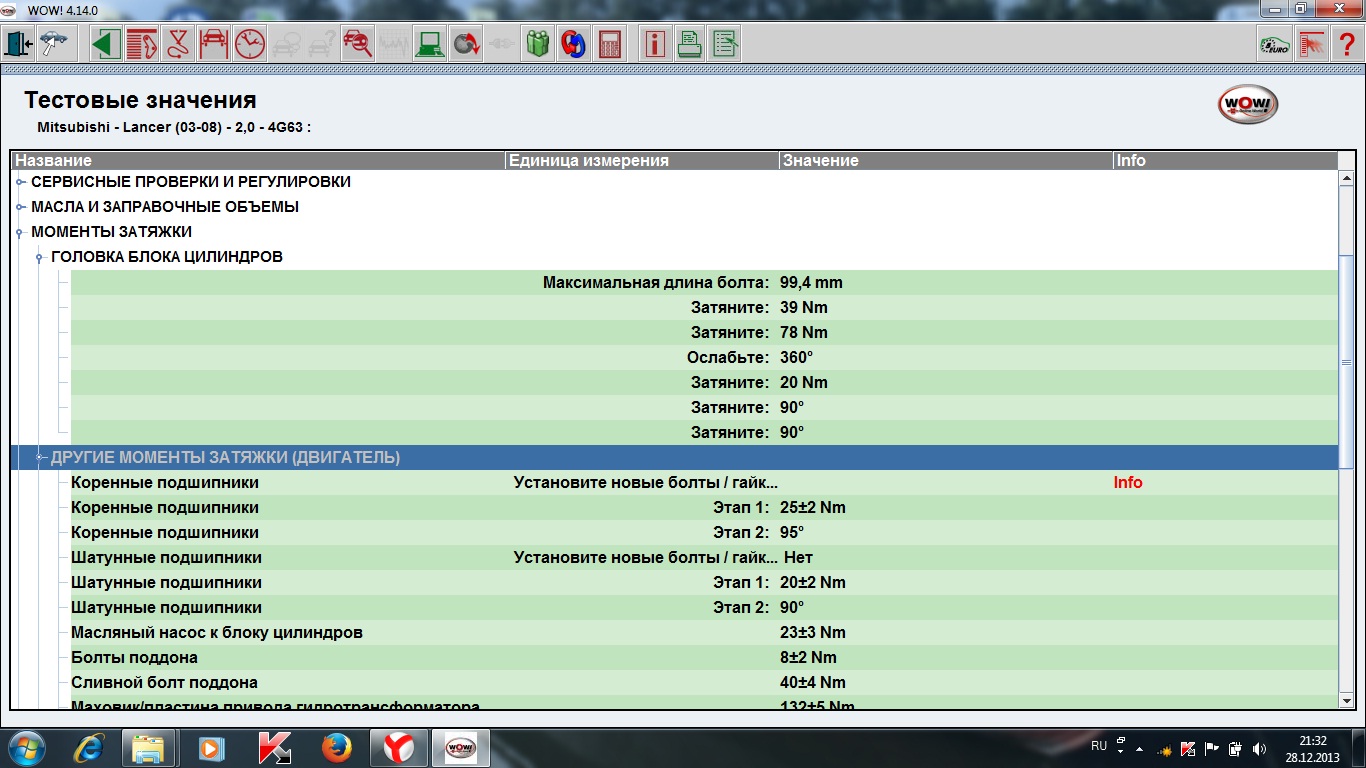Click the car with magnifier search icon
1366x768 pixels.
click(x=357, y=44)
